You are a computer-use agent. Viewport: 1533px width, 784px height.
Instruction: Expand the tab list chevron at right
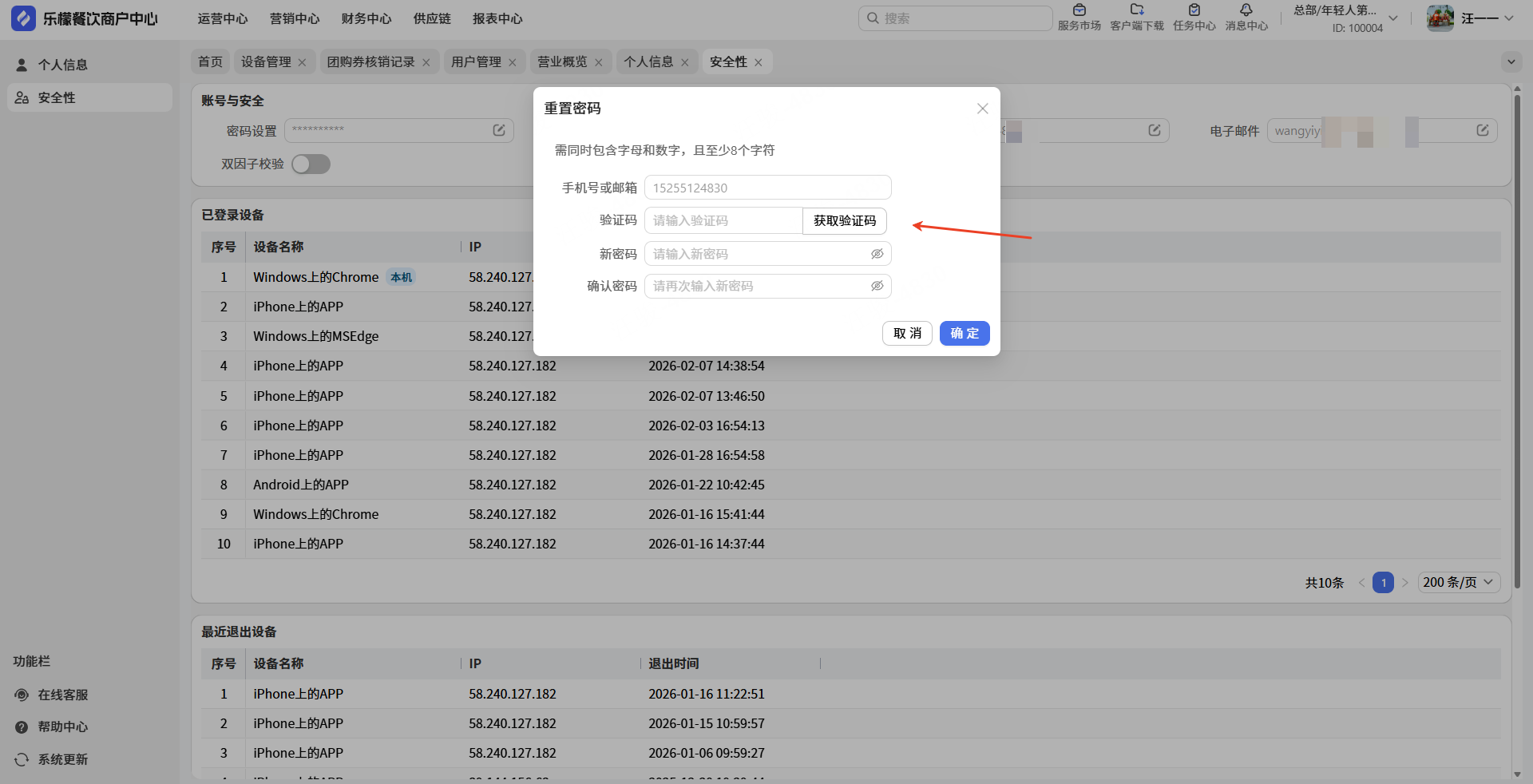(x=1511, y=61)
